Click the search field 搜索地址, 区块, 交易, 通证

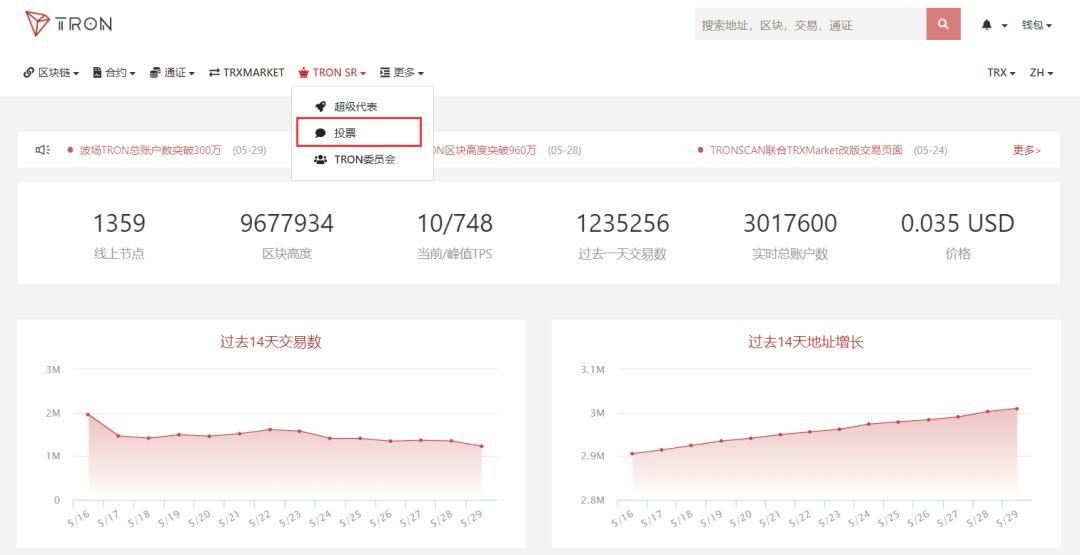[810, 24]
